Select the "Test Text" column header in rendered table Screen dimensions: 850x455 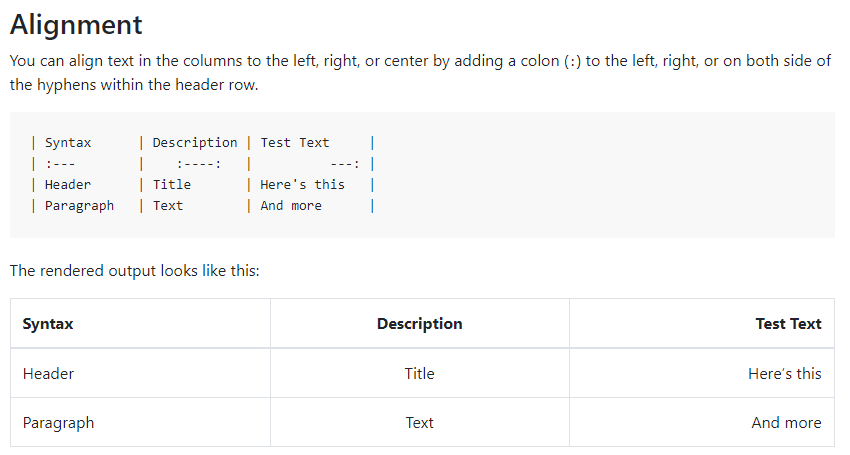(x=789, y=324)
